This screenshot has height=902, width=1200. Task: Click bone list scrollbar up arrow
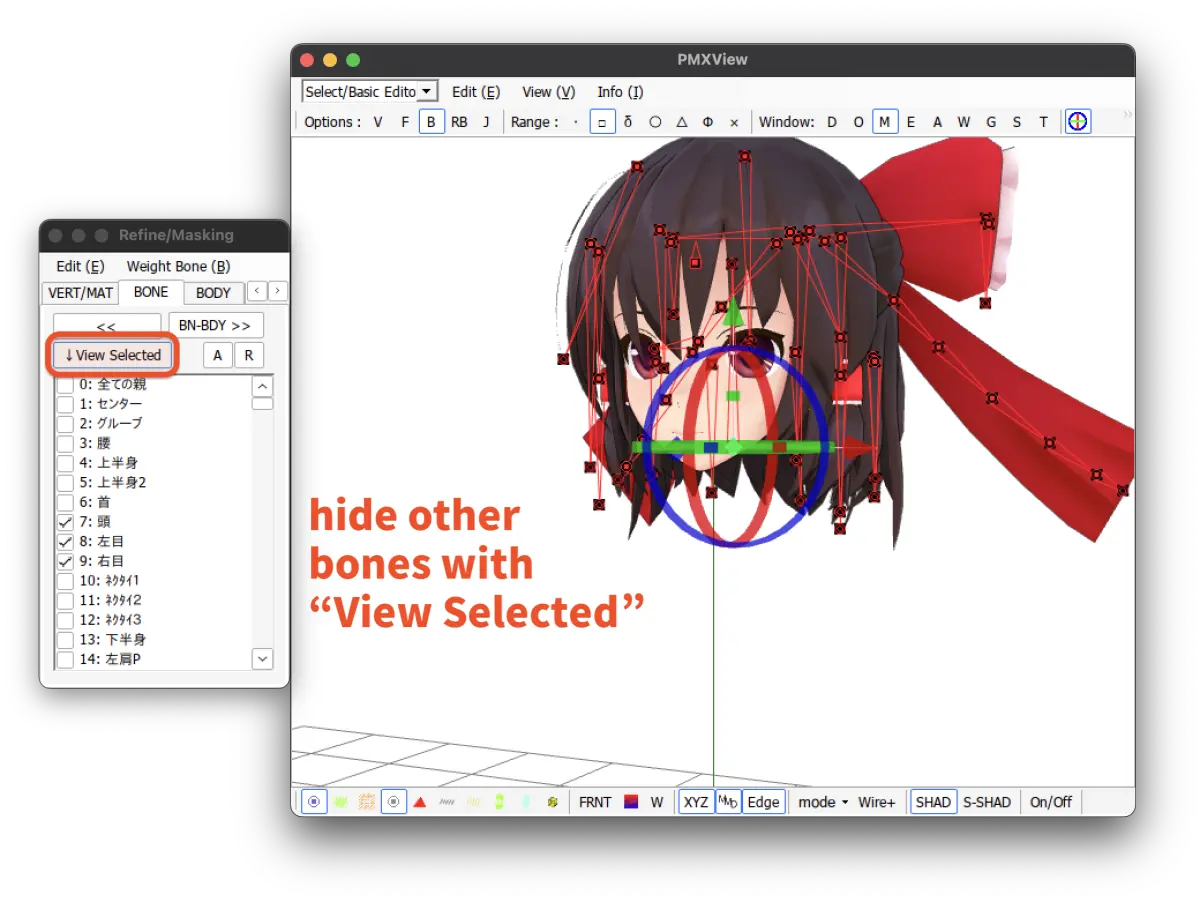[262, 386]
